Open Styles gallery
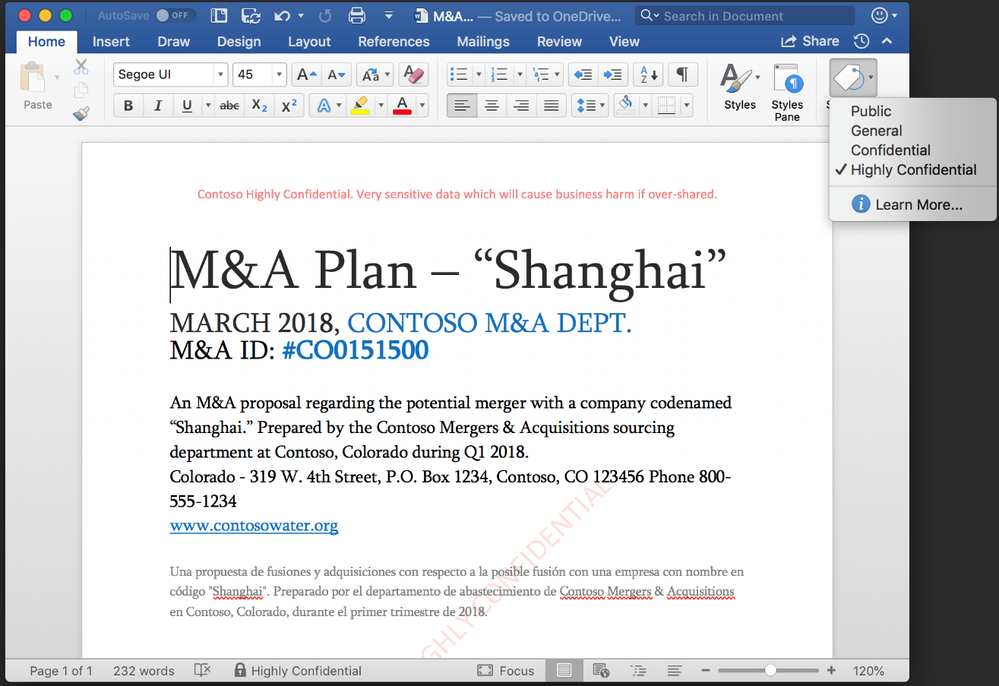This screenshot has width=999, height=686. coord(740,88)
